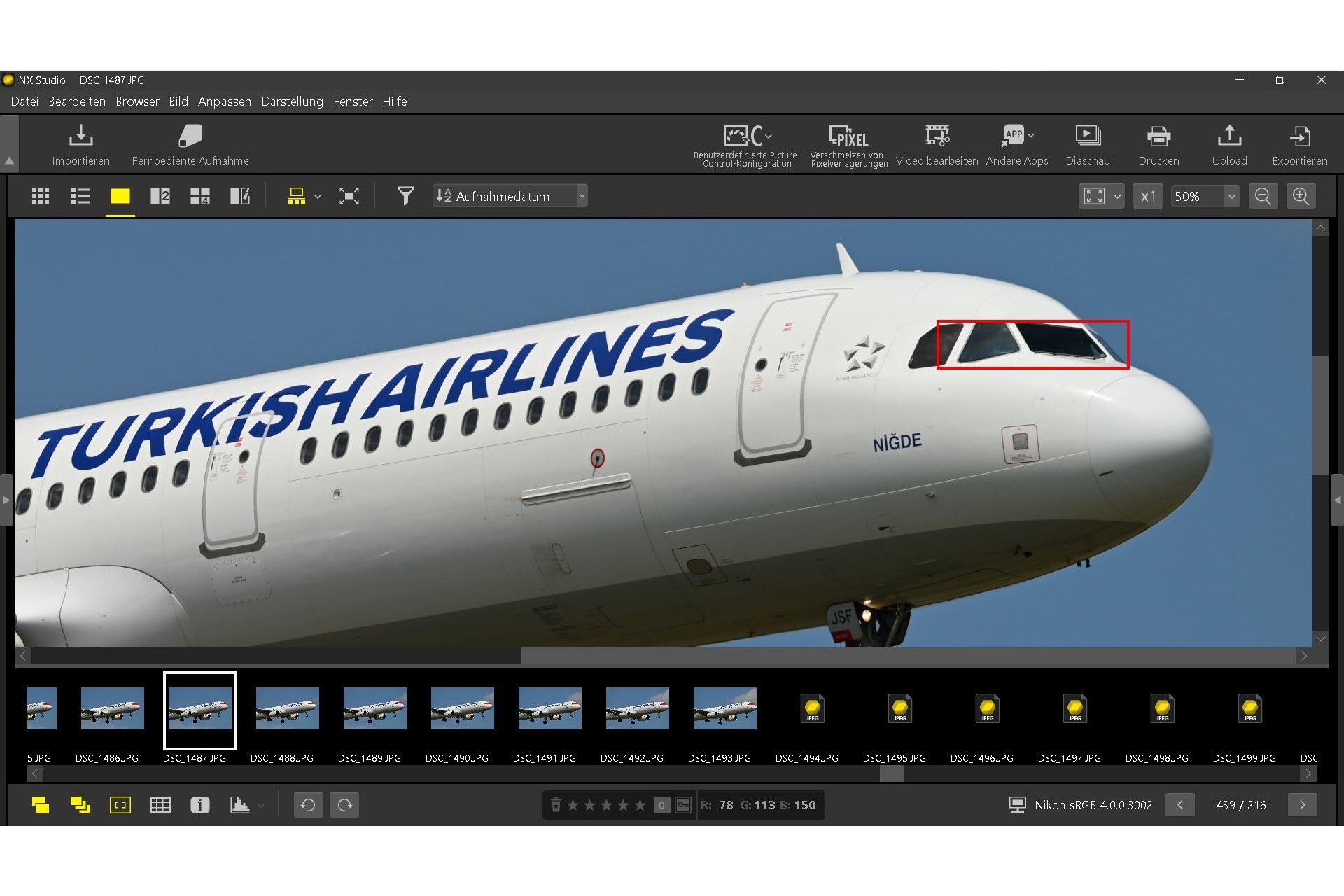
Task: Select the 2-image compare view
Action: [160, 196]
